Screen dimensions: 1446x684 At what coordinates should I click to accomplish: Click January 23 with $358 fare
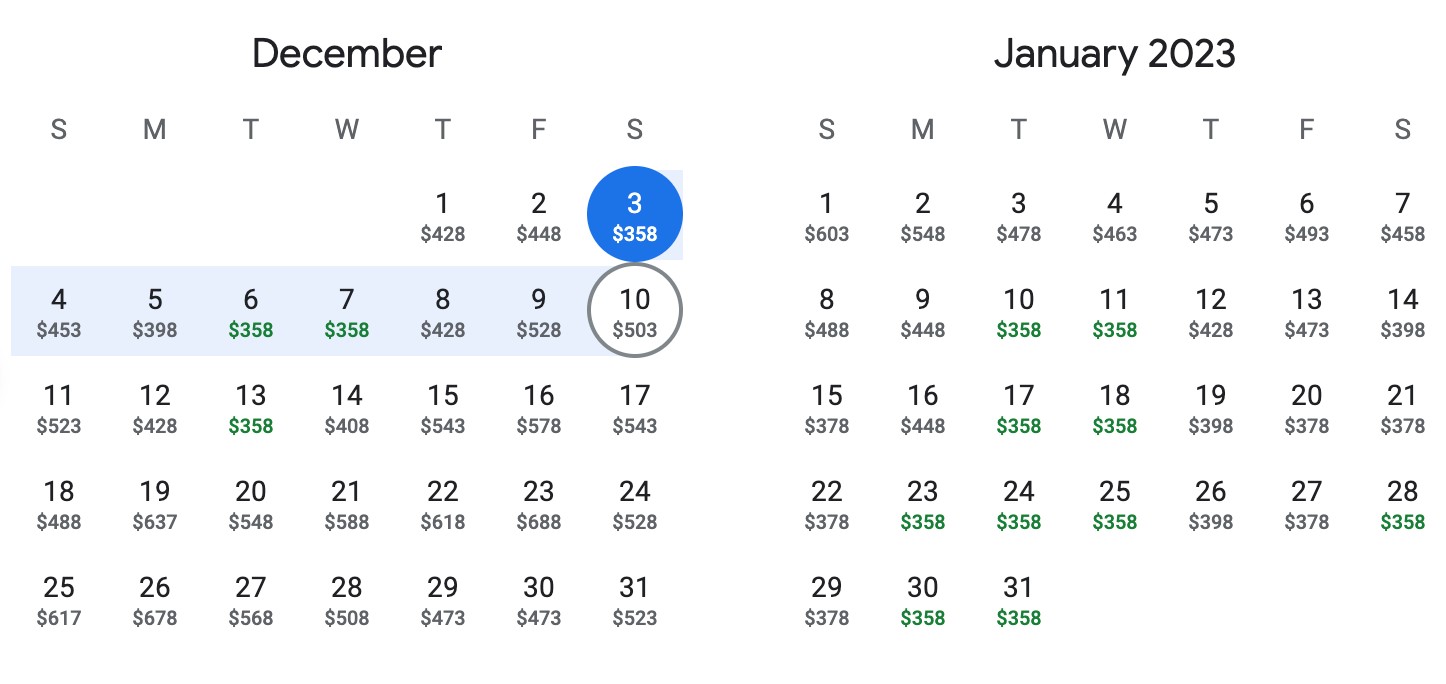[x=922, y=503]
